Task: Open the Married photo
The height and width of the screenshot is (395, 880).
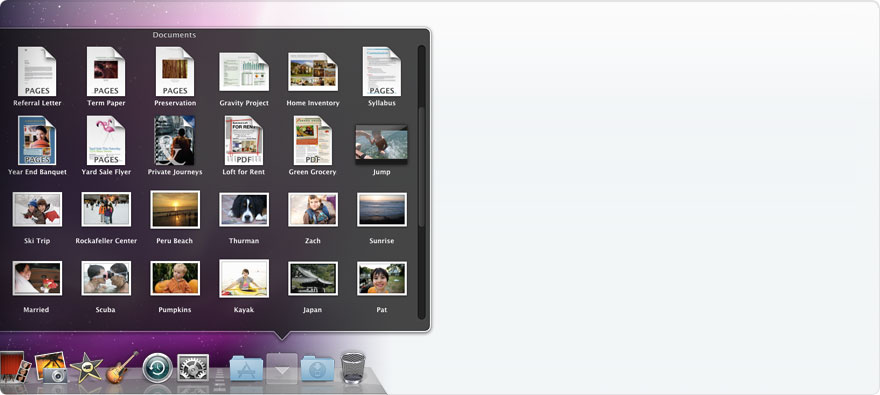Action: (x=37, y=278)
